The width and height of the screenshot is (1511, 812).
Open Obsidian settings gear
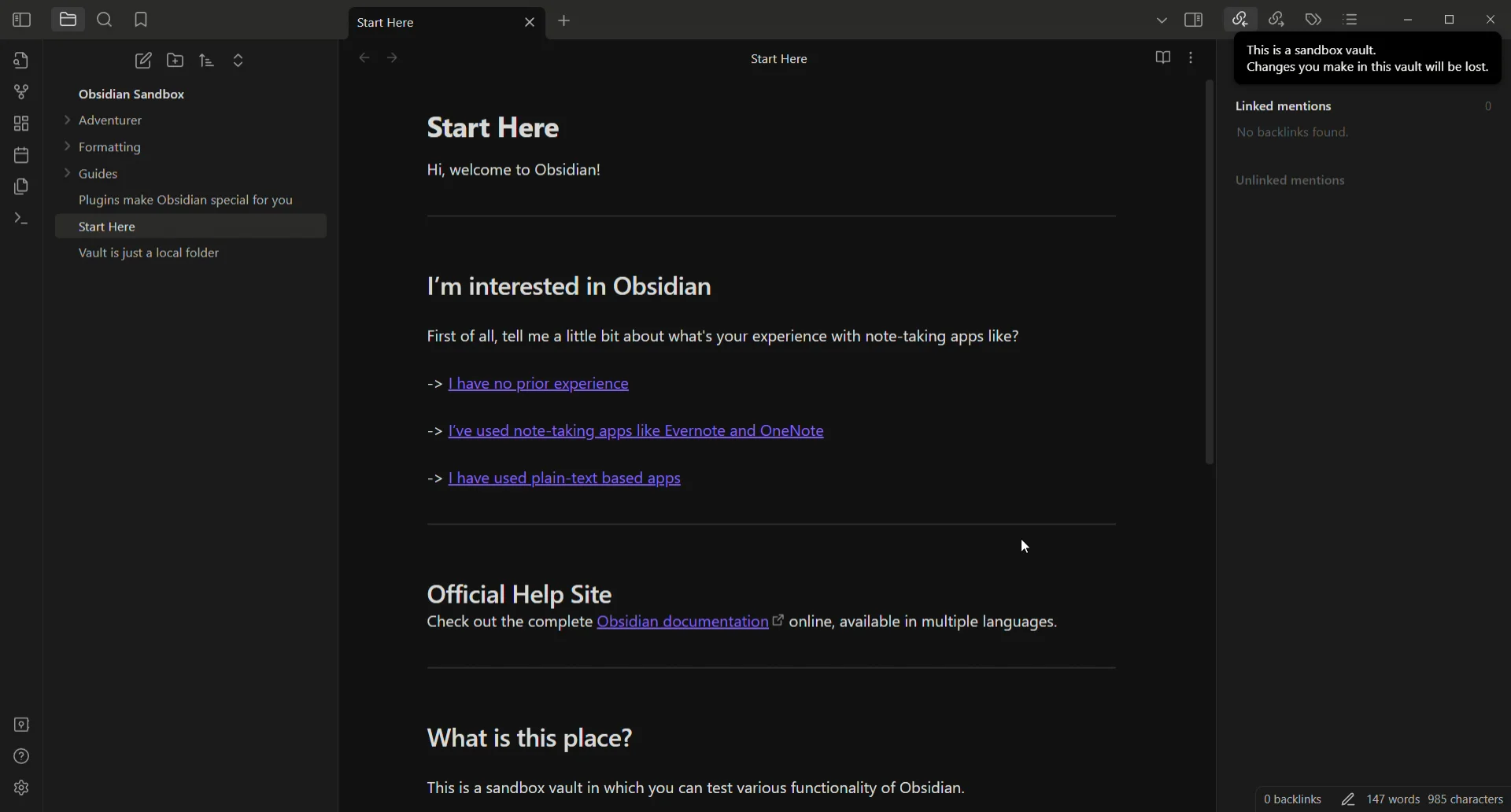pos(21,788)
